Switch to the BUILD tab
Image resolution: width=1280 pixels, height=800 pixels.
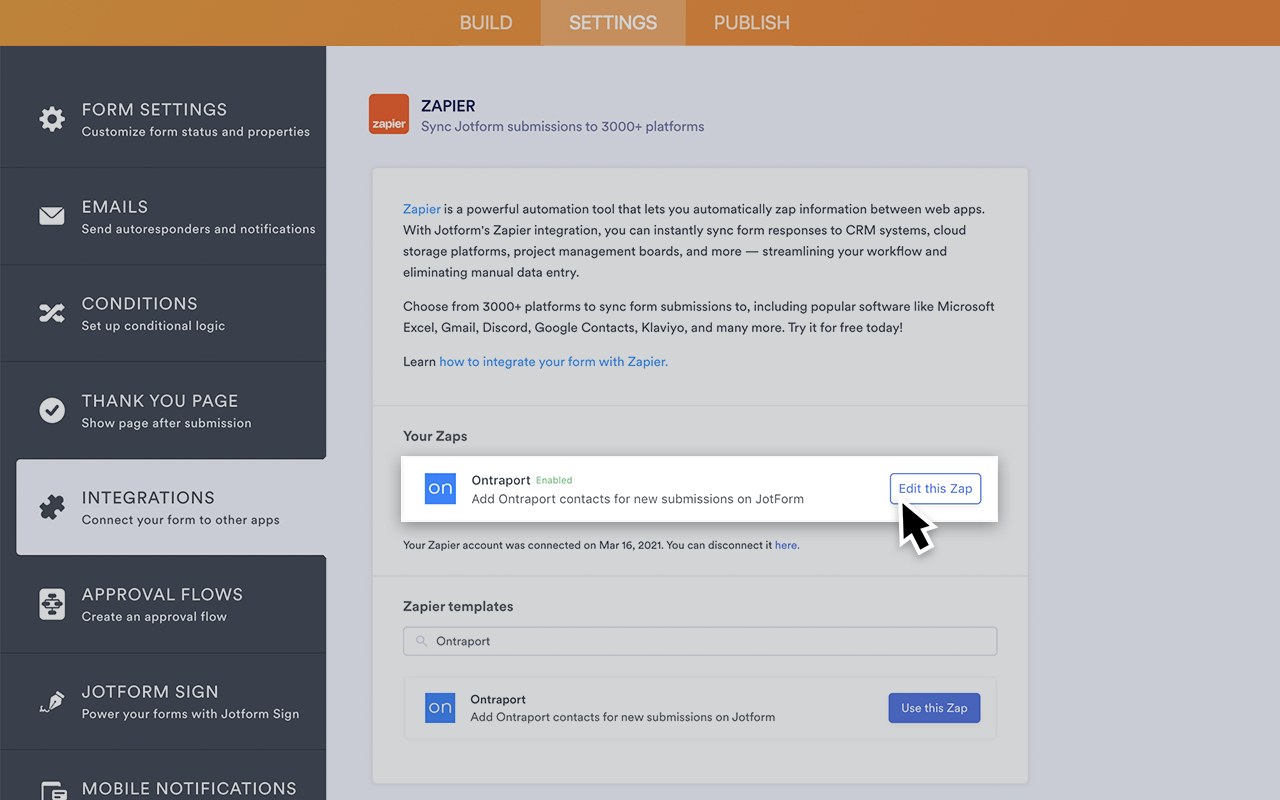tap(486, 22)
